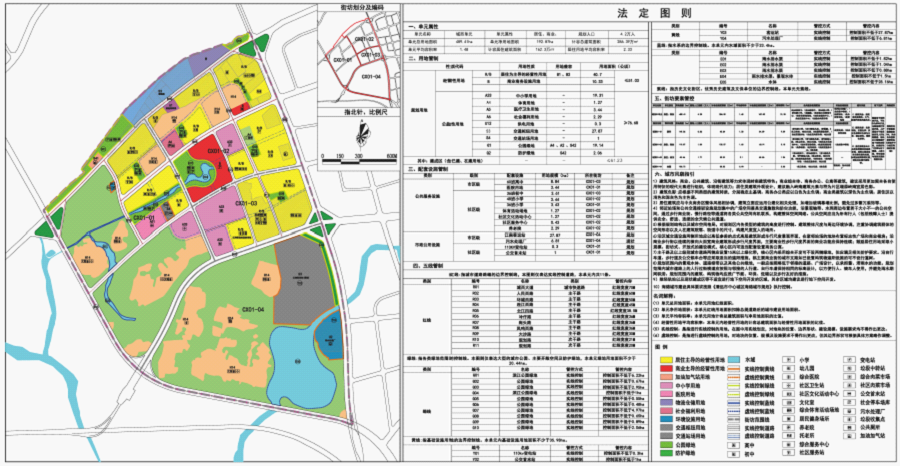Viewport: 900px width, 466px height.
Task: Select the red commercial land legend swatch
Action: coord(666,368)
